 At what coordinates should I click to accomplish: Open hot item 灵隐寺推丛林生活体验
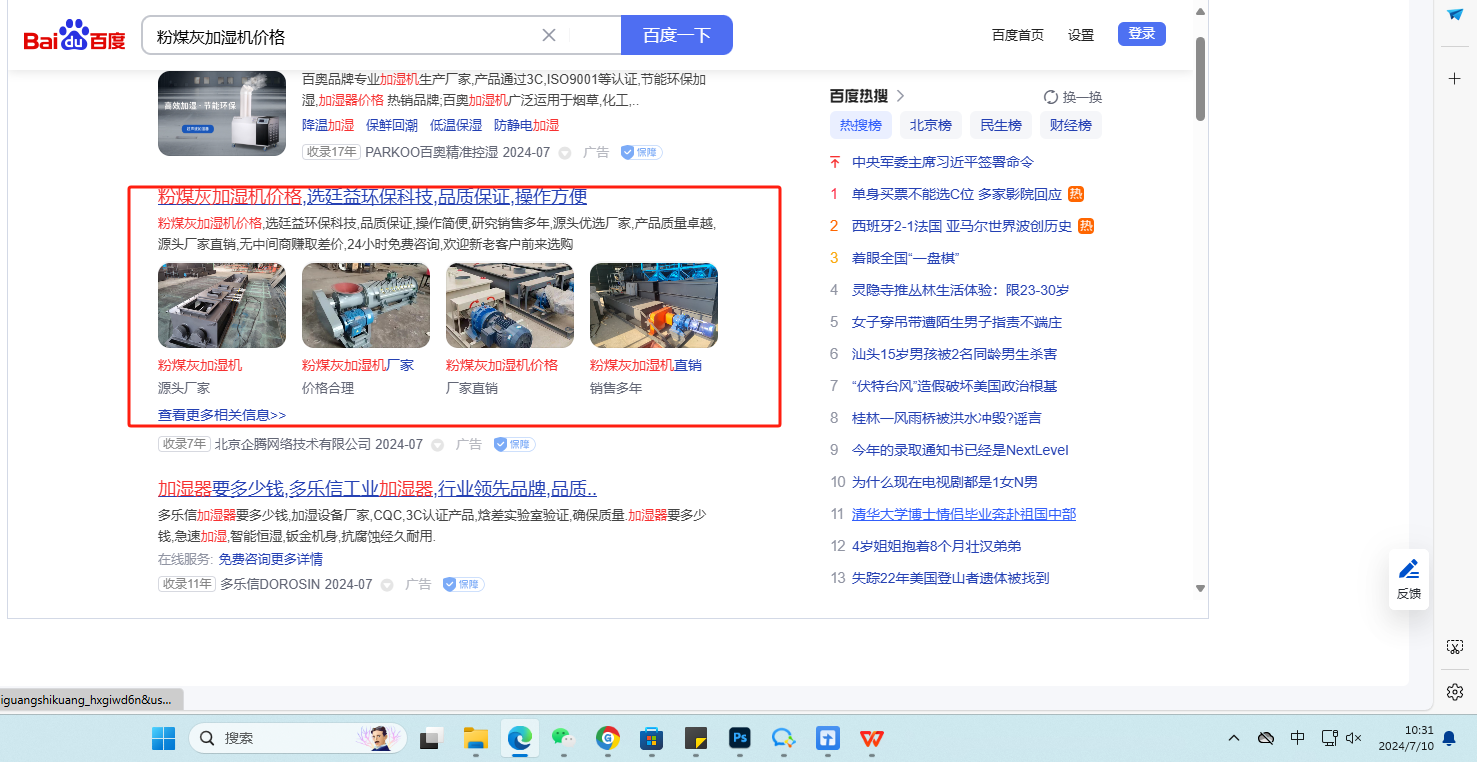tap(961, 290)
